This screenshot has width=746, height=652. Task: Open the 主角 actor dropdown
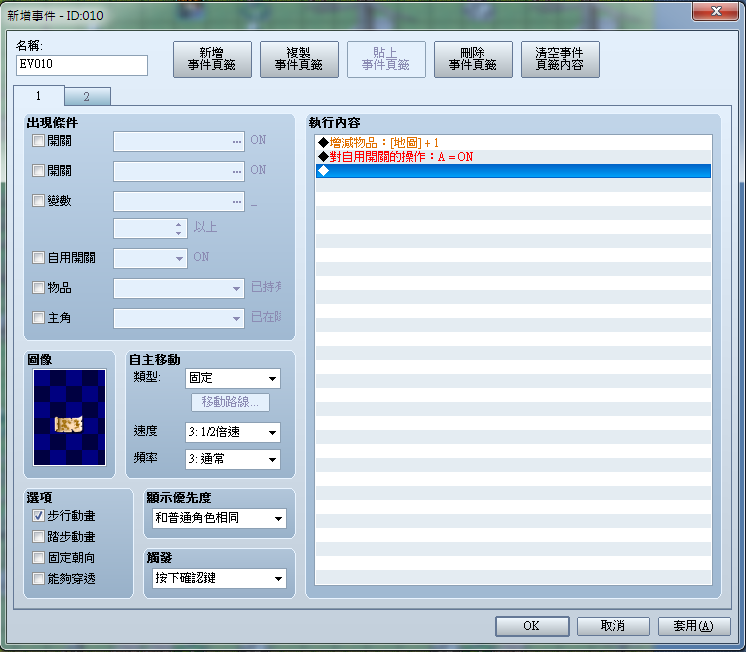179,318
